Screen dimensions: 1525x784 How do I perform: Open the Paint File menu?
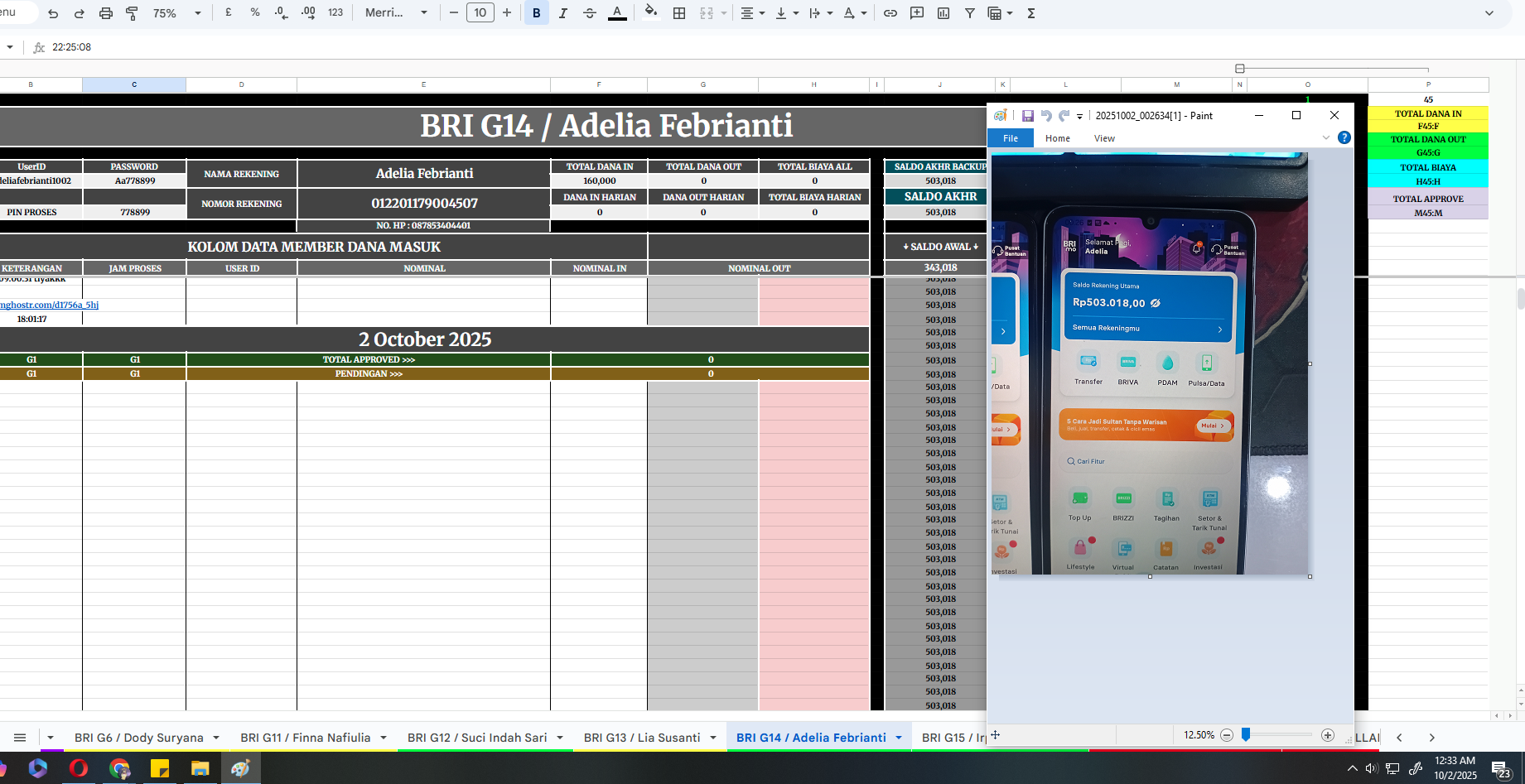(x=1011, y=138)
